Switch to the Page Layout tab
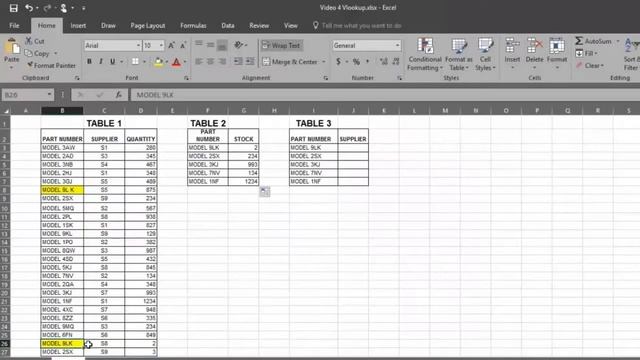This screenshot has width=640, height=360. tap(148, 25)
